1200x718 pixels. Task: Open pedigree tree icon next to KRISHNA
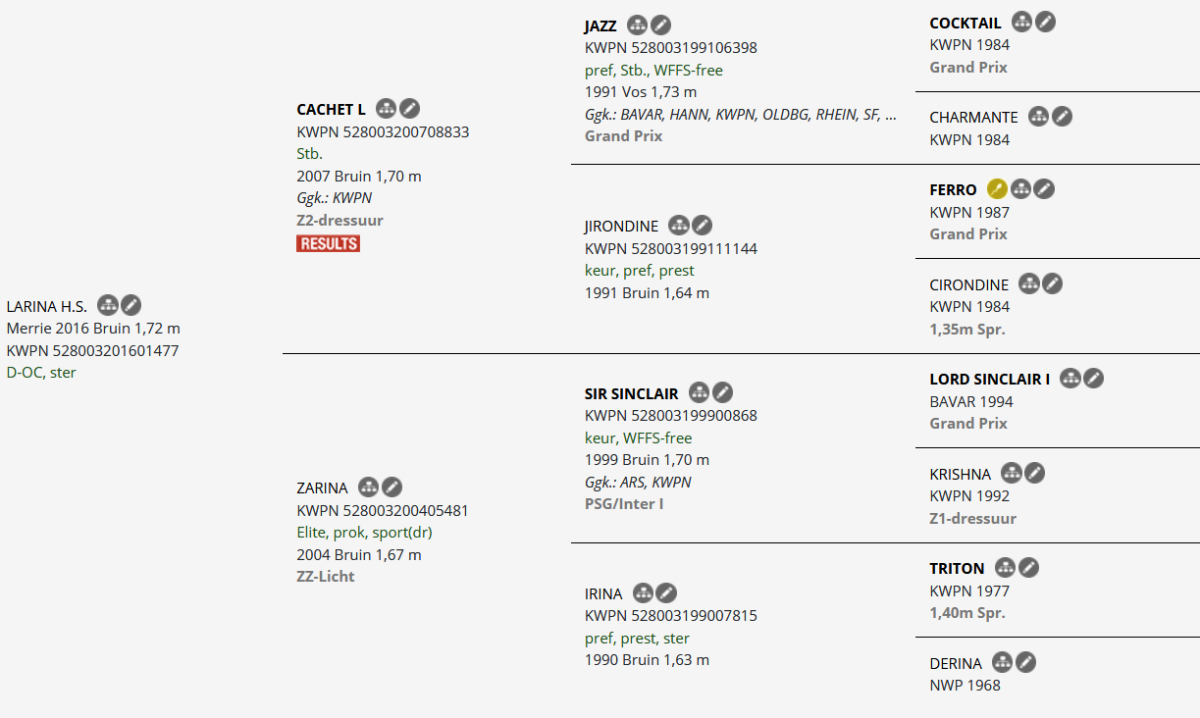coord(1012,473)
